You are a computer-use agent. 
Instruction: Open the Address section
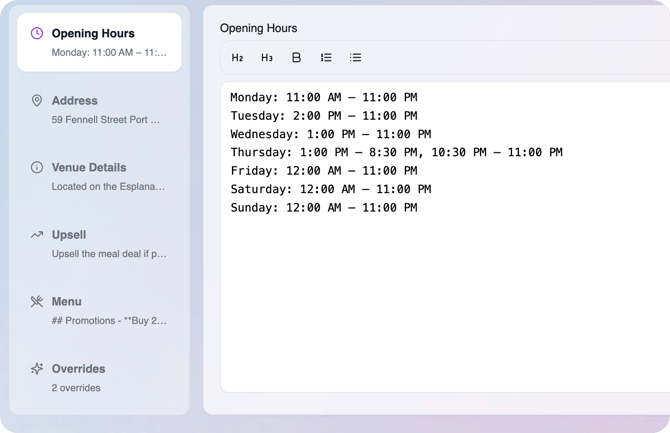click(x=99, y=109)
